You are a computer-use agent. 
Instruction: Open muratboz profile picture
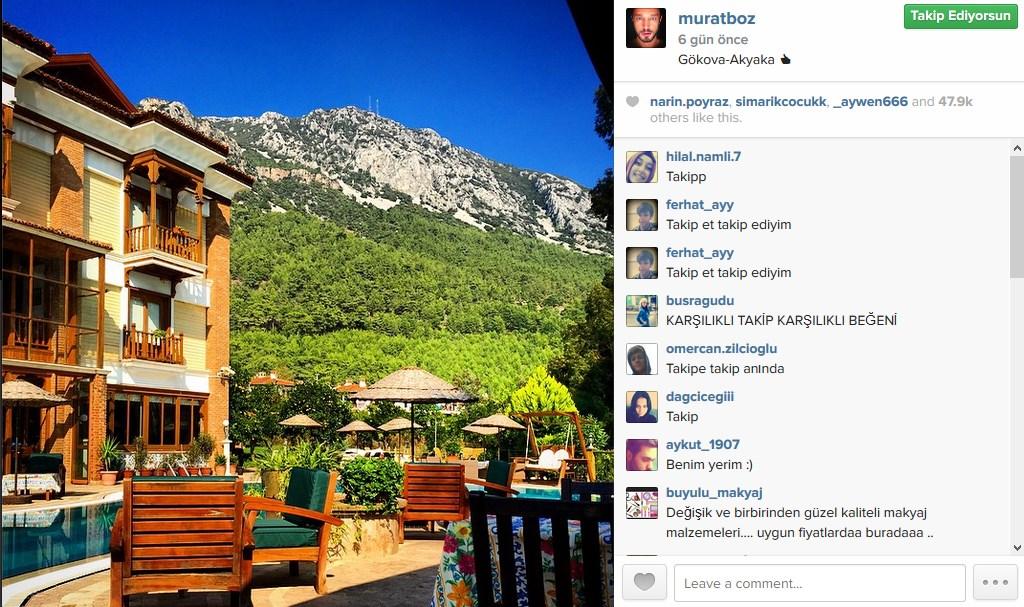tap(645, 28)
